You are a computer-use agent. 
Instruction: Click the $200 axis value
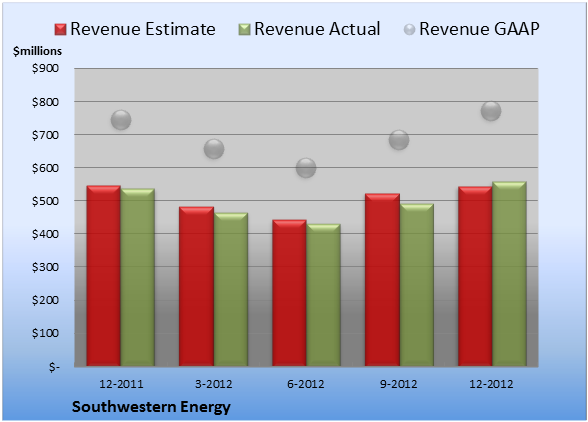coord(45,300)
